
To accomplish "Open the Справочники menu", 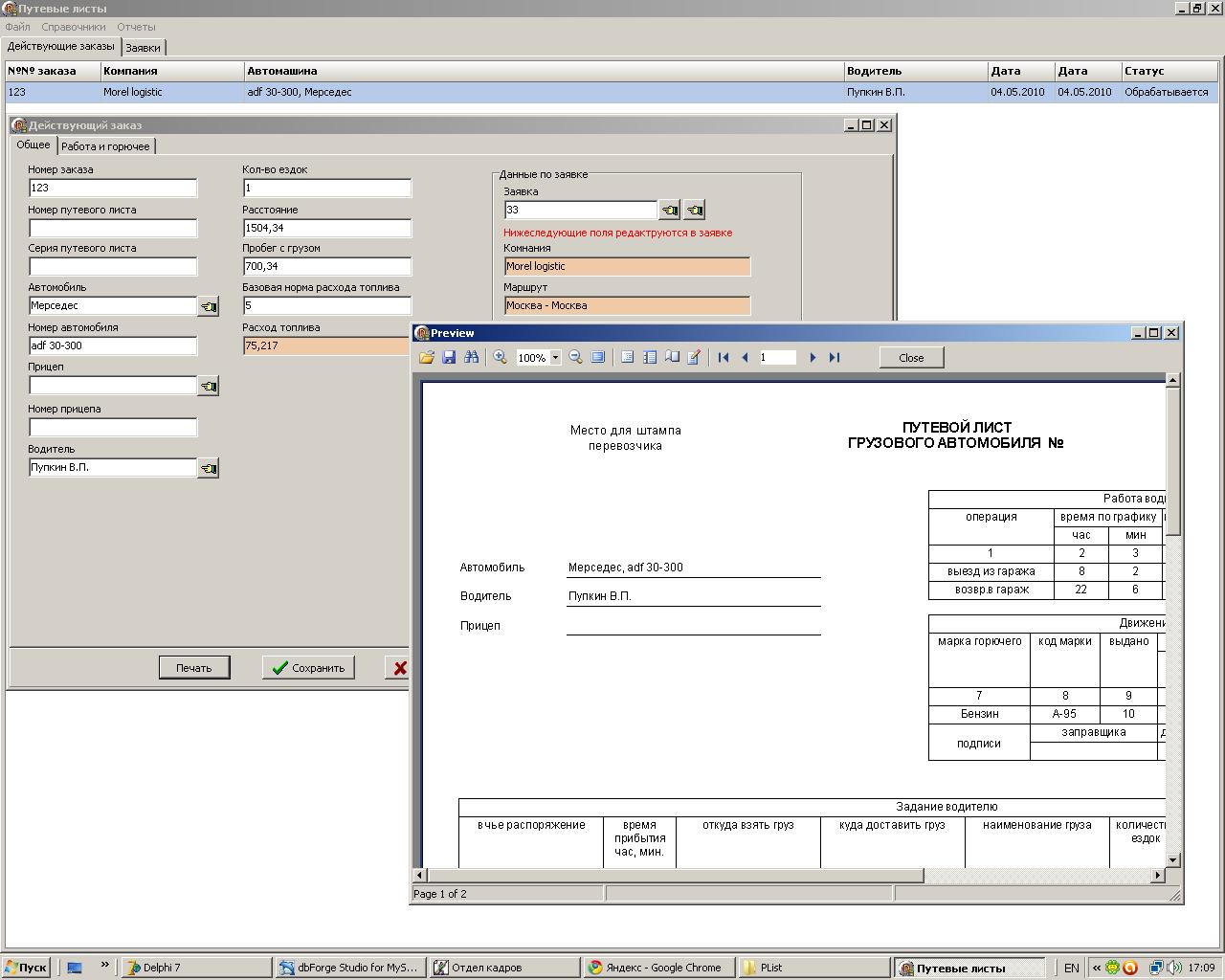I will 74,27.
